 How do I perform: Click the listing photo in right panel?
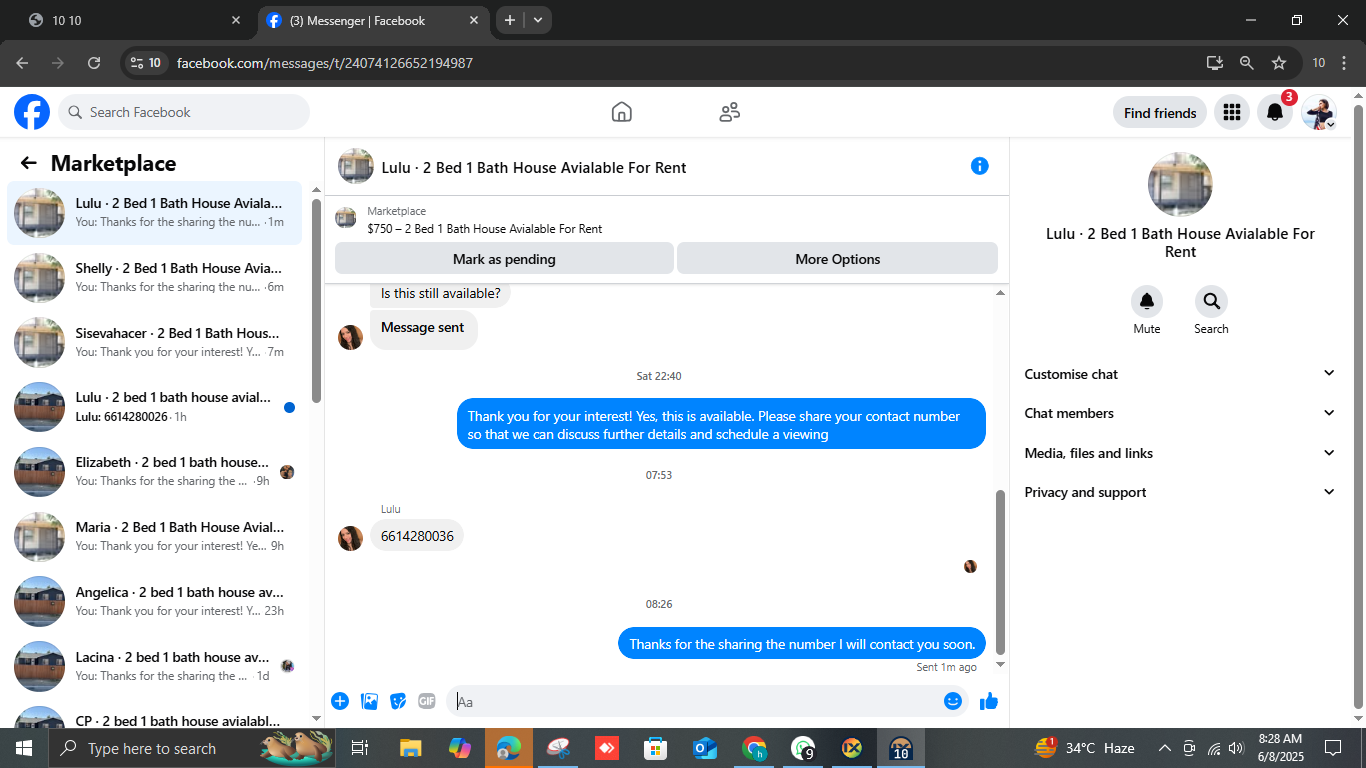[1180, 184]
